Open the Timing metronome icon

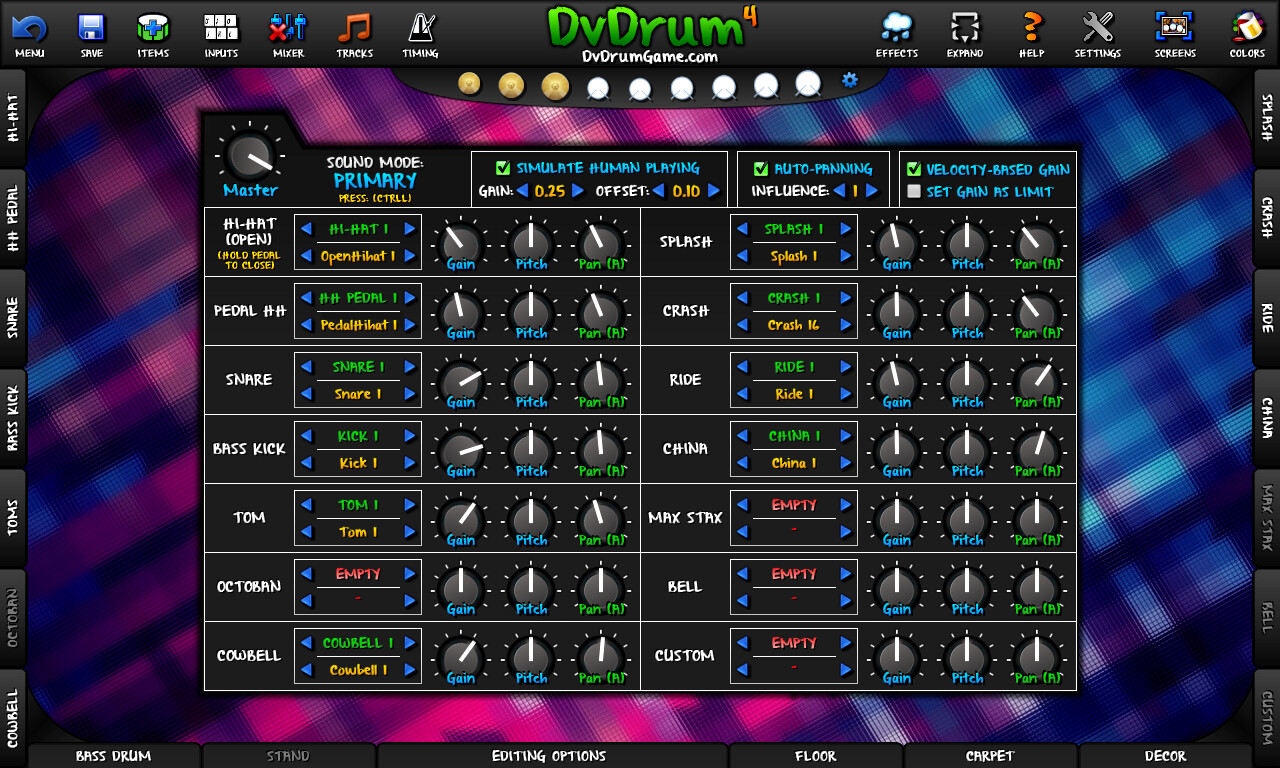tap(420, 27)
